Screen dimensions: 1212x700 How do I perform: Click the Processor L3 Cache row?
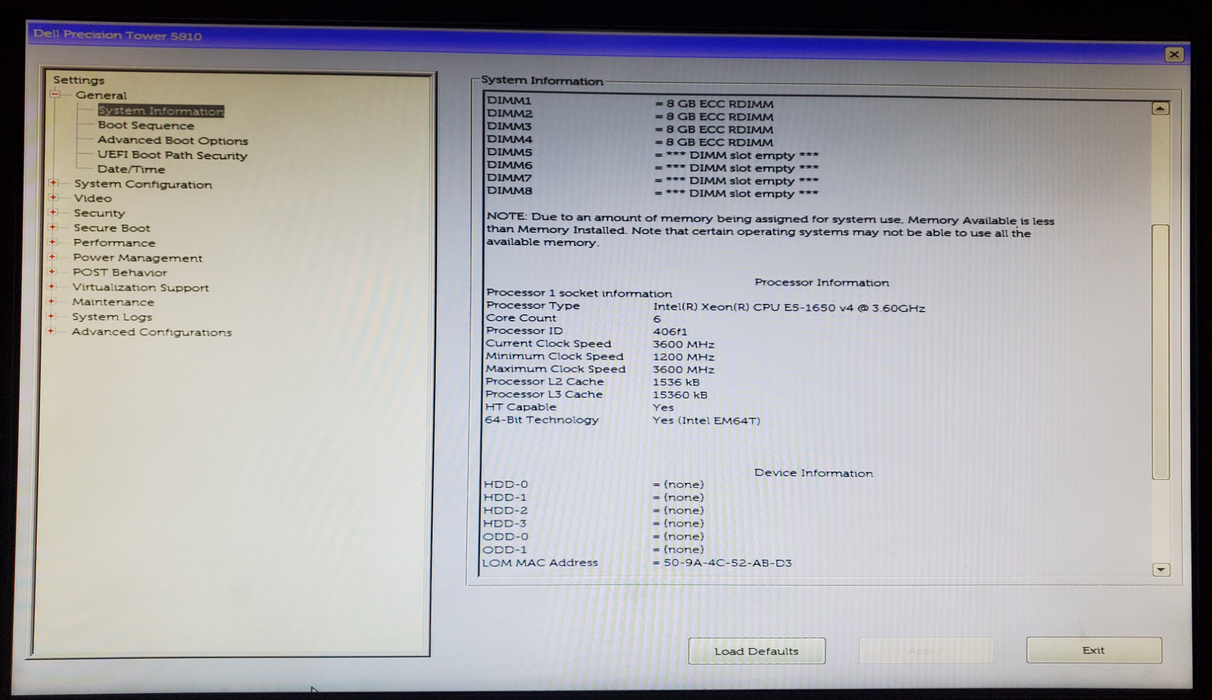point(596,394)
